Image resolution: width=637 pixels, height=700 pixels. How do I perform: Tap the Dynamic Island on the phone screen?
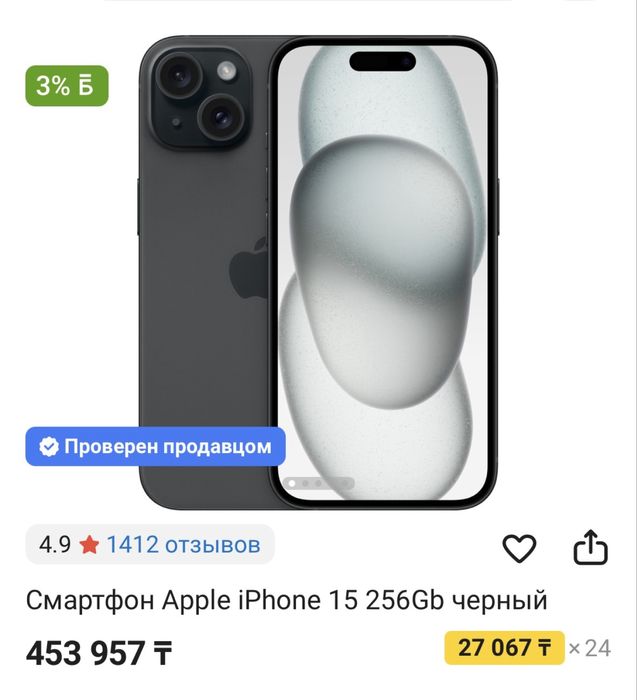(x=383, y=61)
